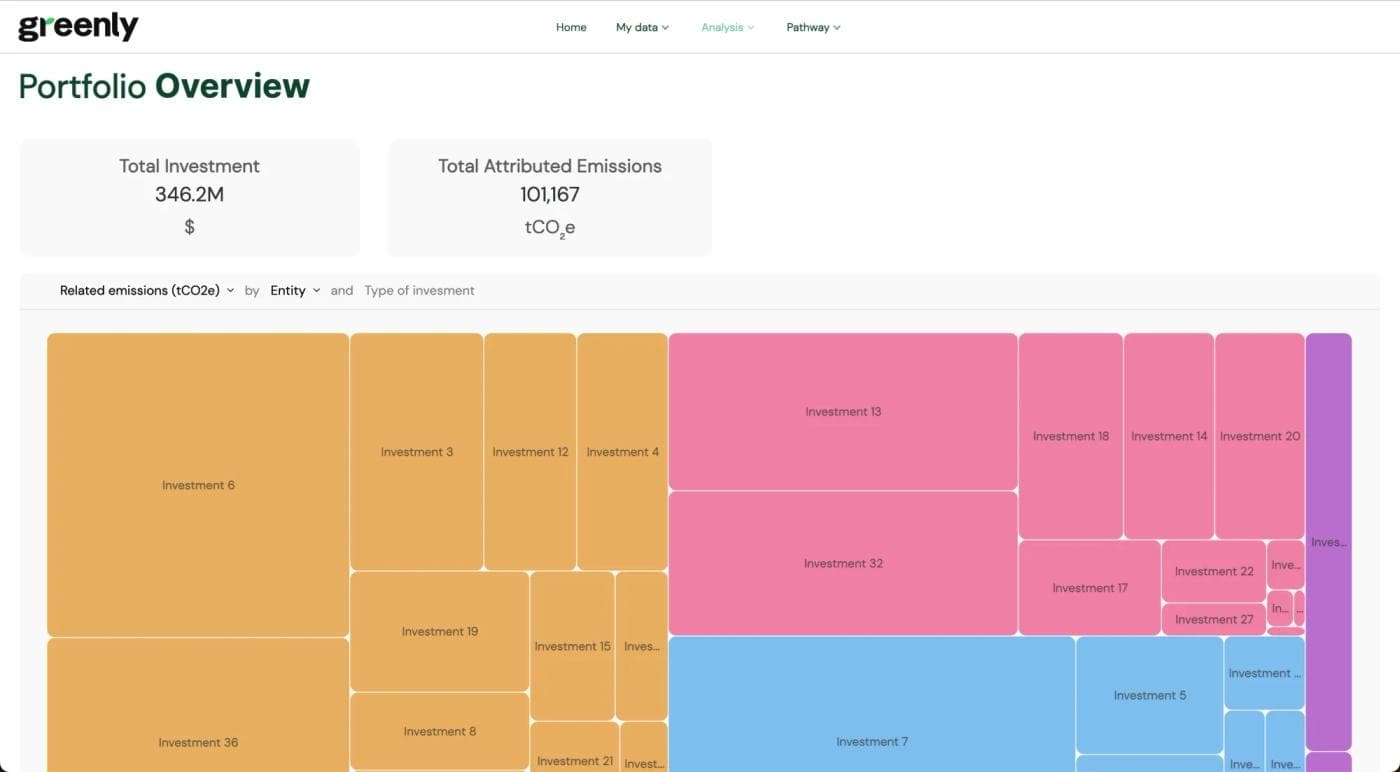This screenshot has width=1400, height=772.
Task: Expand the Pathway menu
Action: (812, 27)
